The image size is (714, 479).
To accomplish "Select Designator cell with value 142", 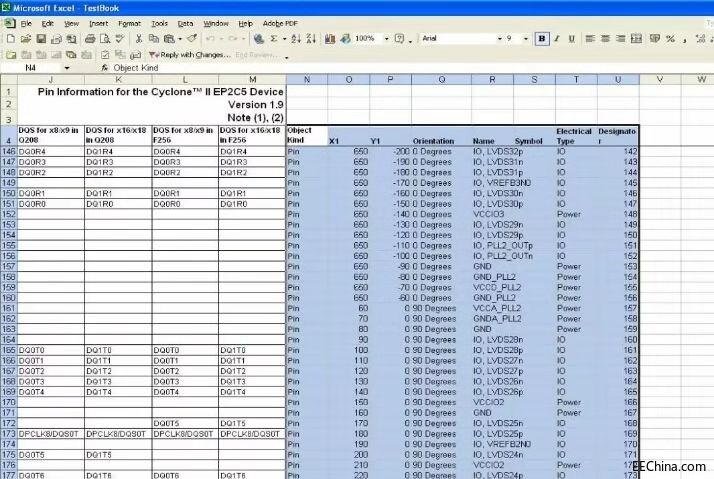I will tap(618, 152).
